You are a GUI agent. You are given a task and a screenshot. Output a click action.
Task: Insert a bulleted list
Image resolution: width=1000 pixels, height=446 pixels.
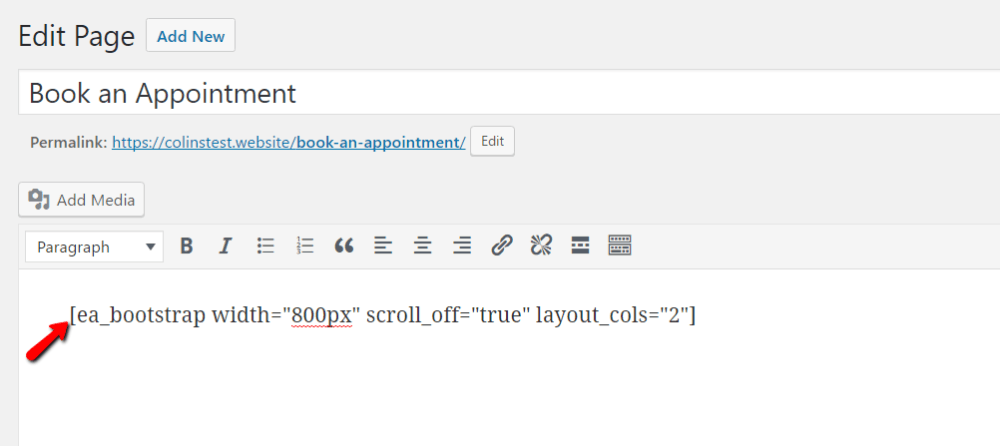[x=265, y=246]
